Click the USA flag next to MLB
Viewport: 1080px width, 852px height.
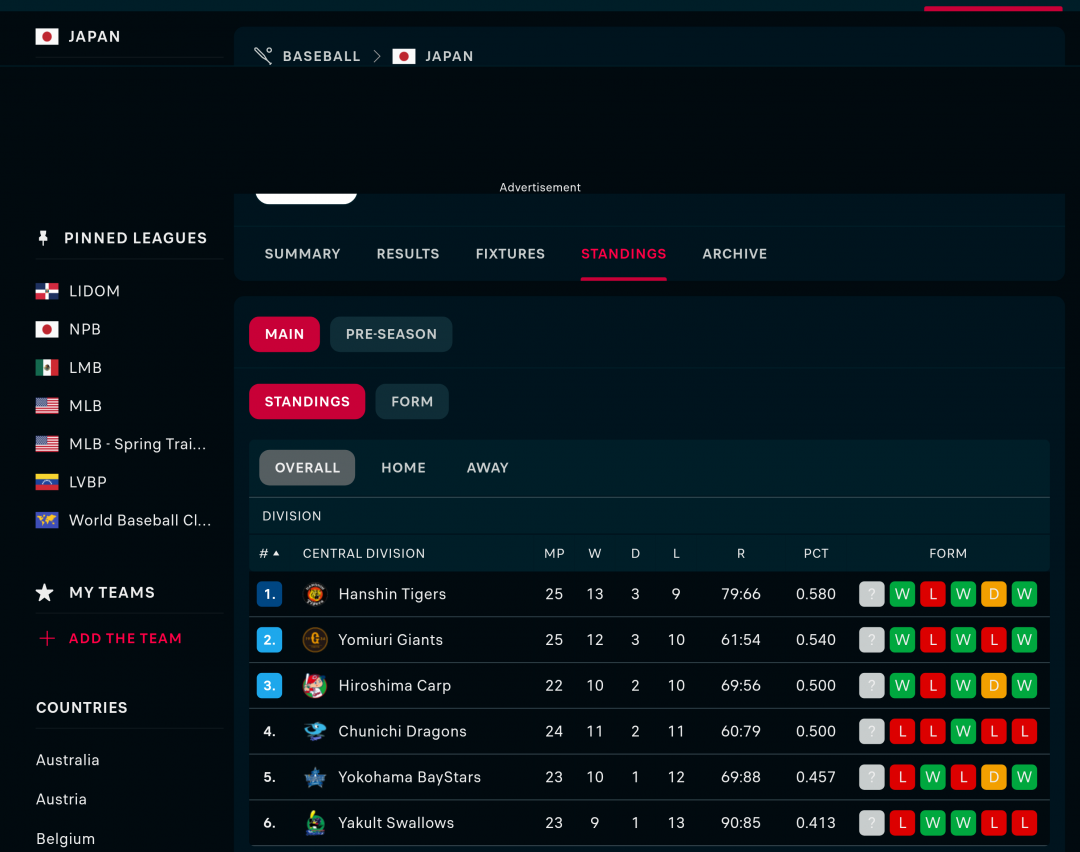coord(47,406)
